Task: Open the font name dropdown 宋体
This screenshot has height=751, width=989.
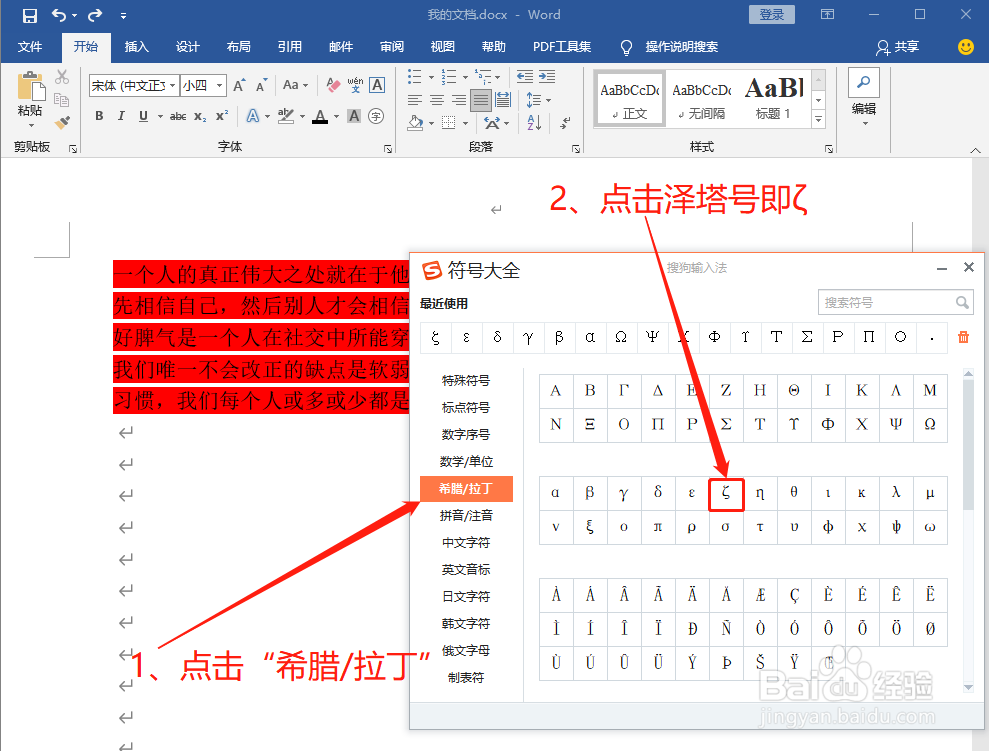Action: pos(172,85)
